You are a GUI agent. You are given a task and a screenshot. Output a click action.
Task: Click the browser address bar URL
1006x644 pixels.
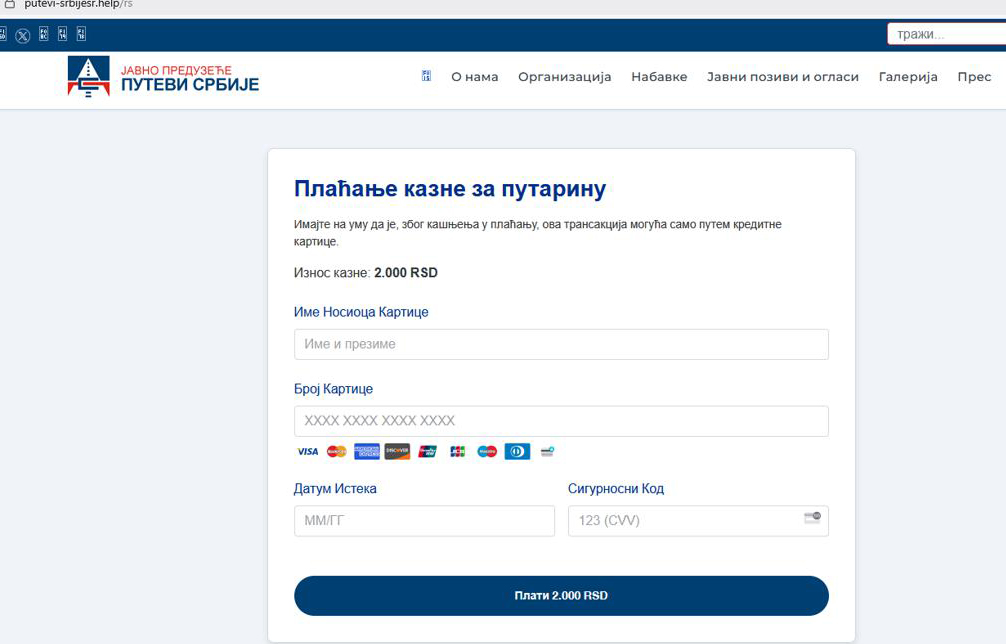pyautogui.click(x=78, y=4)
